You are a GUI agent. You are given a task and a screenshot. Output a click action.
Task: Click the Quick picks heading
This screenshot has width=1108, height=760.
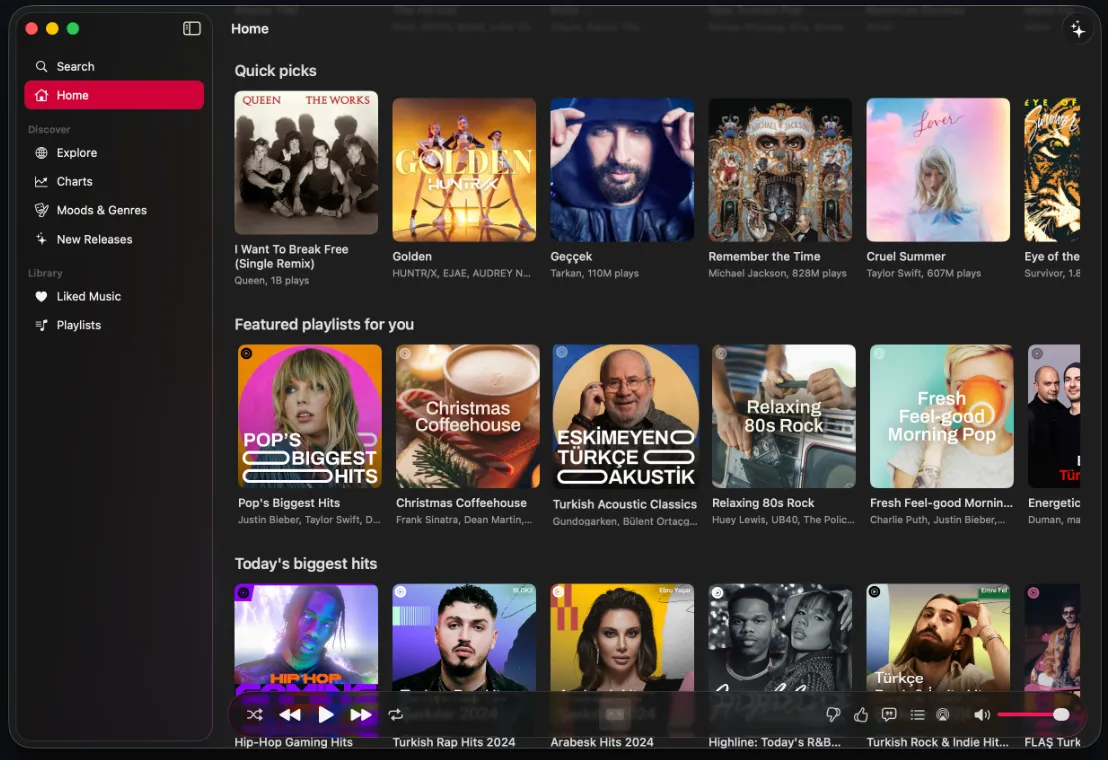(x=276, y=71)
